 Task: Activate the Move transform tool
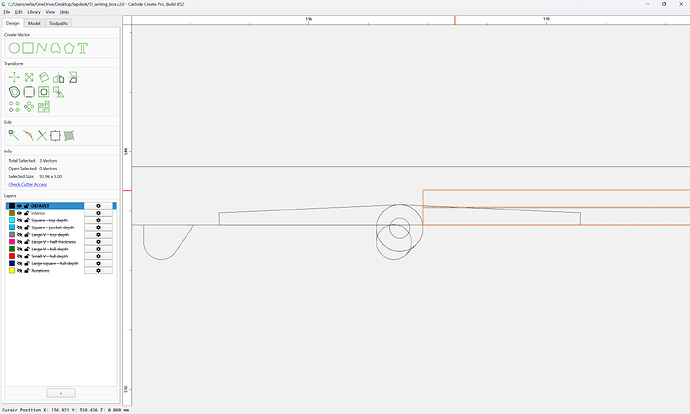pos(14,77)
